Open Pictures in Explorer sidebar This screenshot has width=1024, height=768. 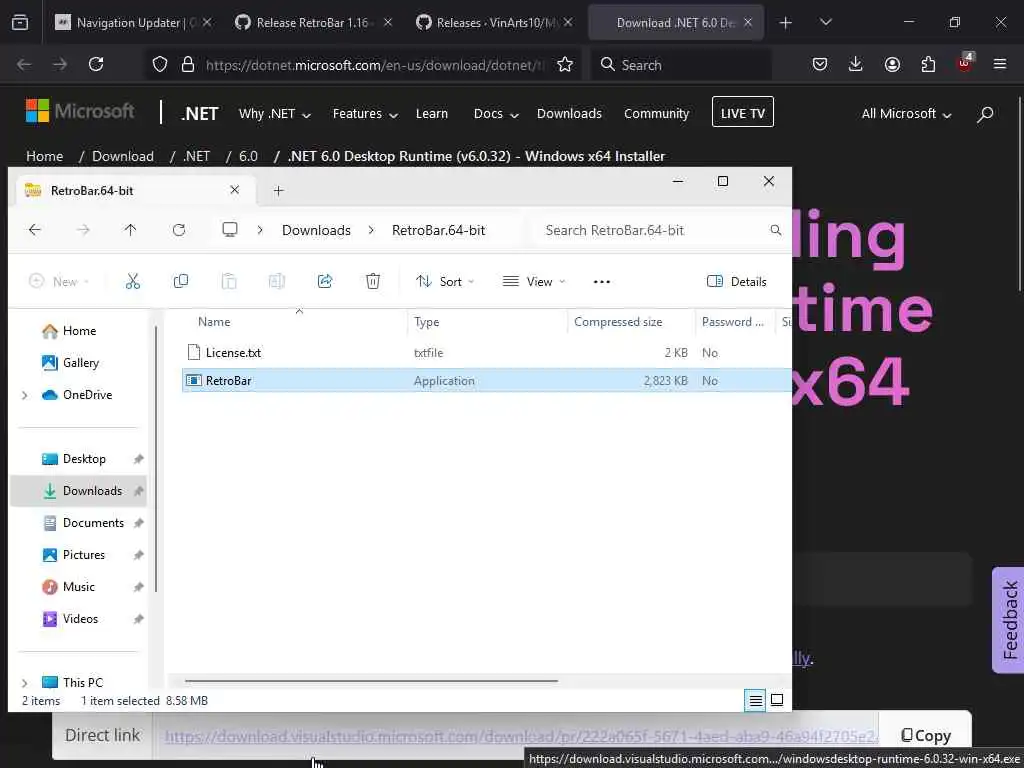pos(83,555)
